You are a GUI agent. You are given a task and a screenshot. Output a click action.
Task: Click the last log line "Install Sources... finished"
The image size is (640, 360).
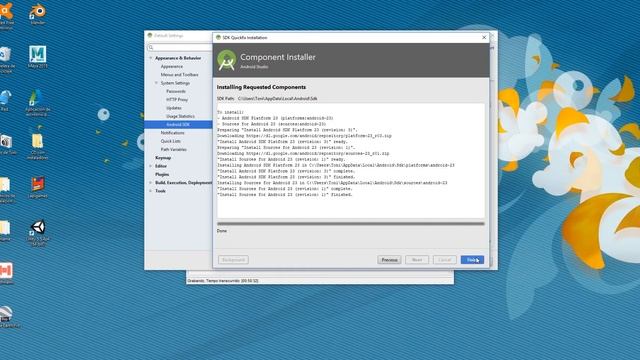coord(284,195)
